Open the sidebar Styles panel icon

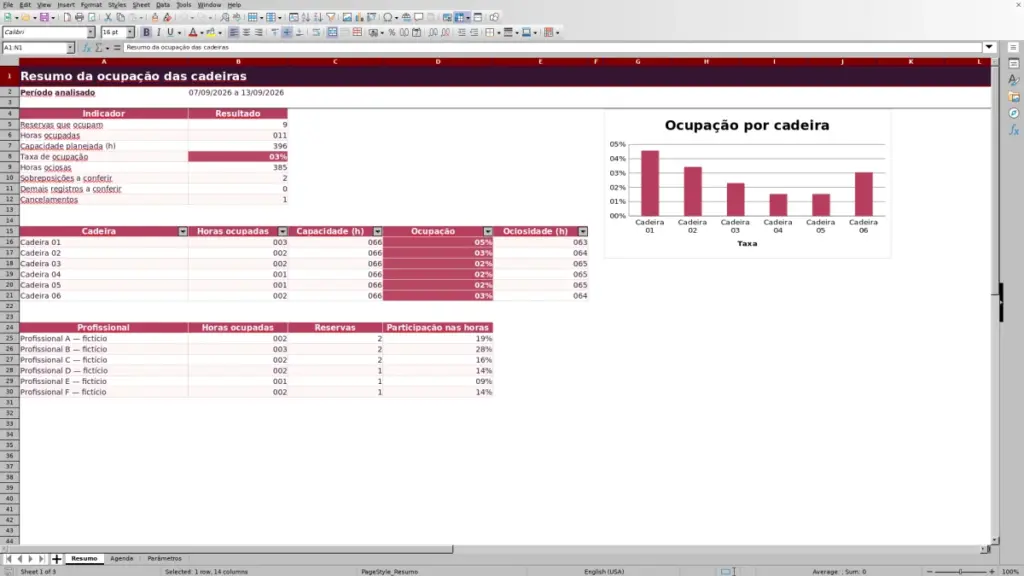[x=1014, y=80]
